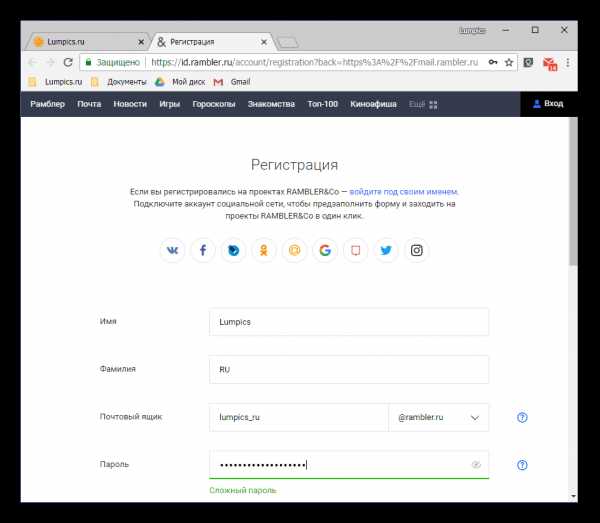Click the browser address bar URL
The width and height of the screenshot is (600, 523).
[315, 62]
